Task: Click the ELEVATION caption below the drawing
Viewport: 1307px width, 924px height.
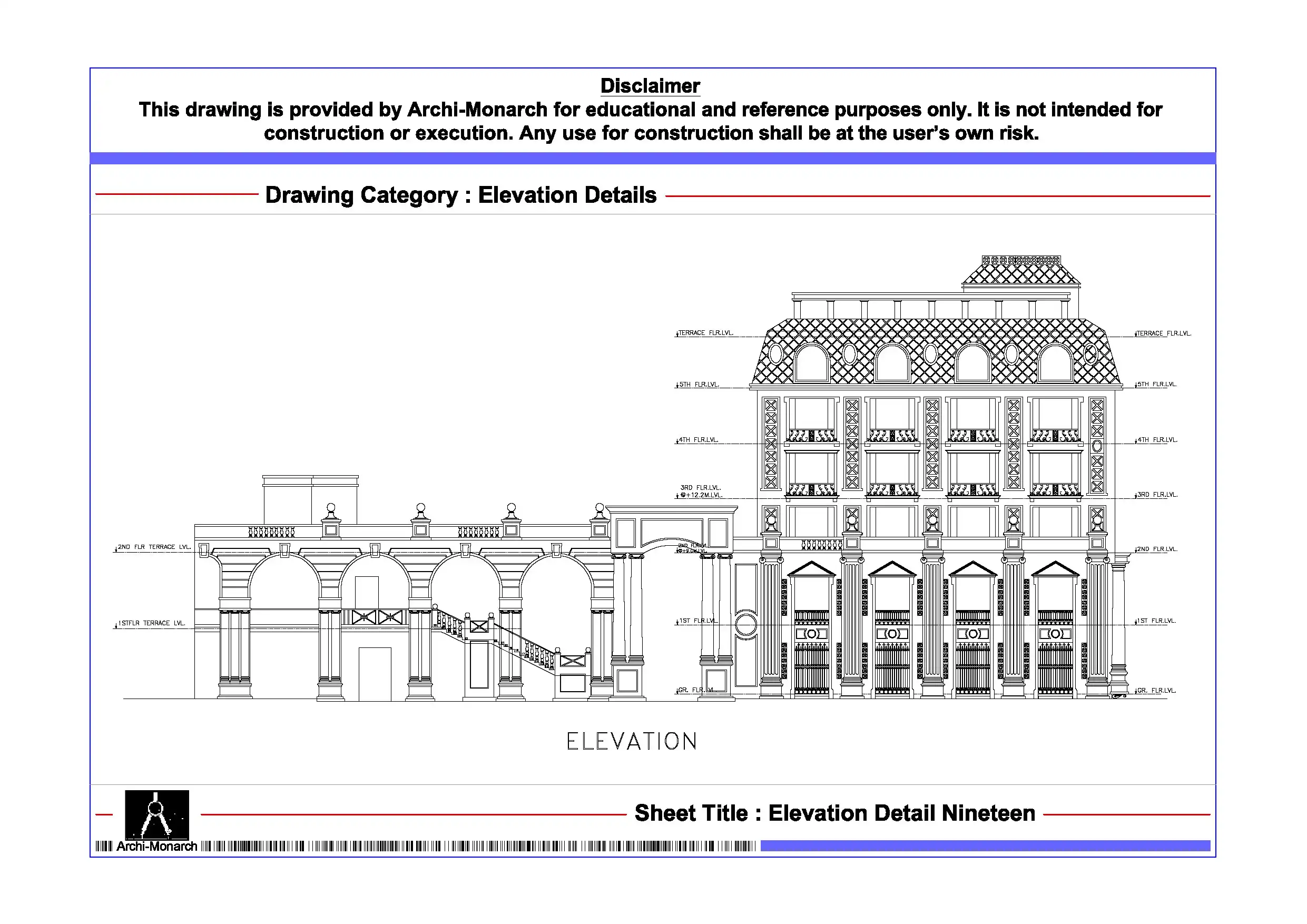Action: click(x=631, y=741)
